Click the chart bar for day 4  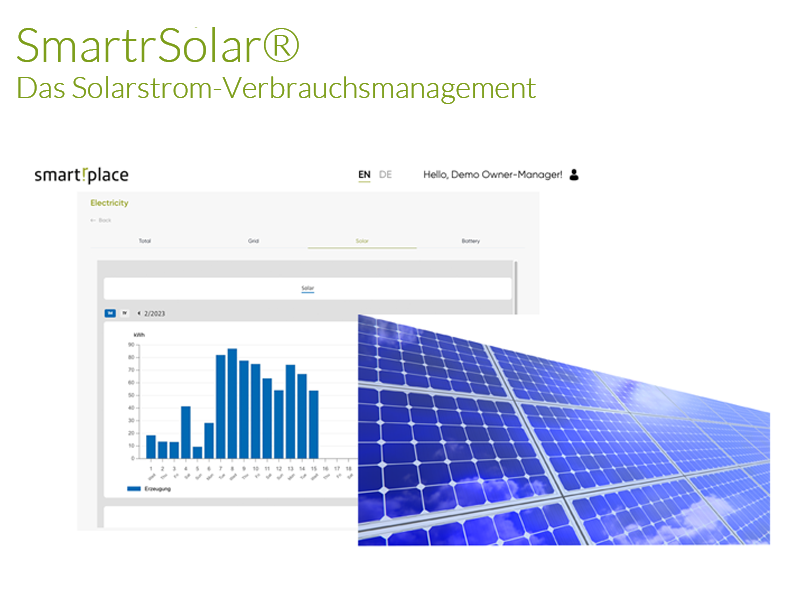(186, 433)
